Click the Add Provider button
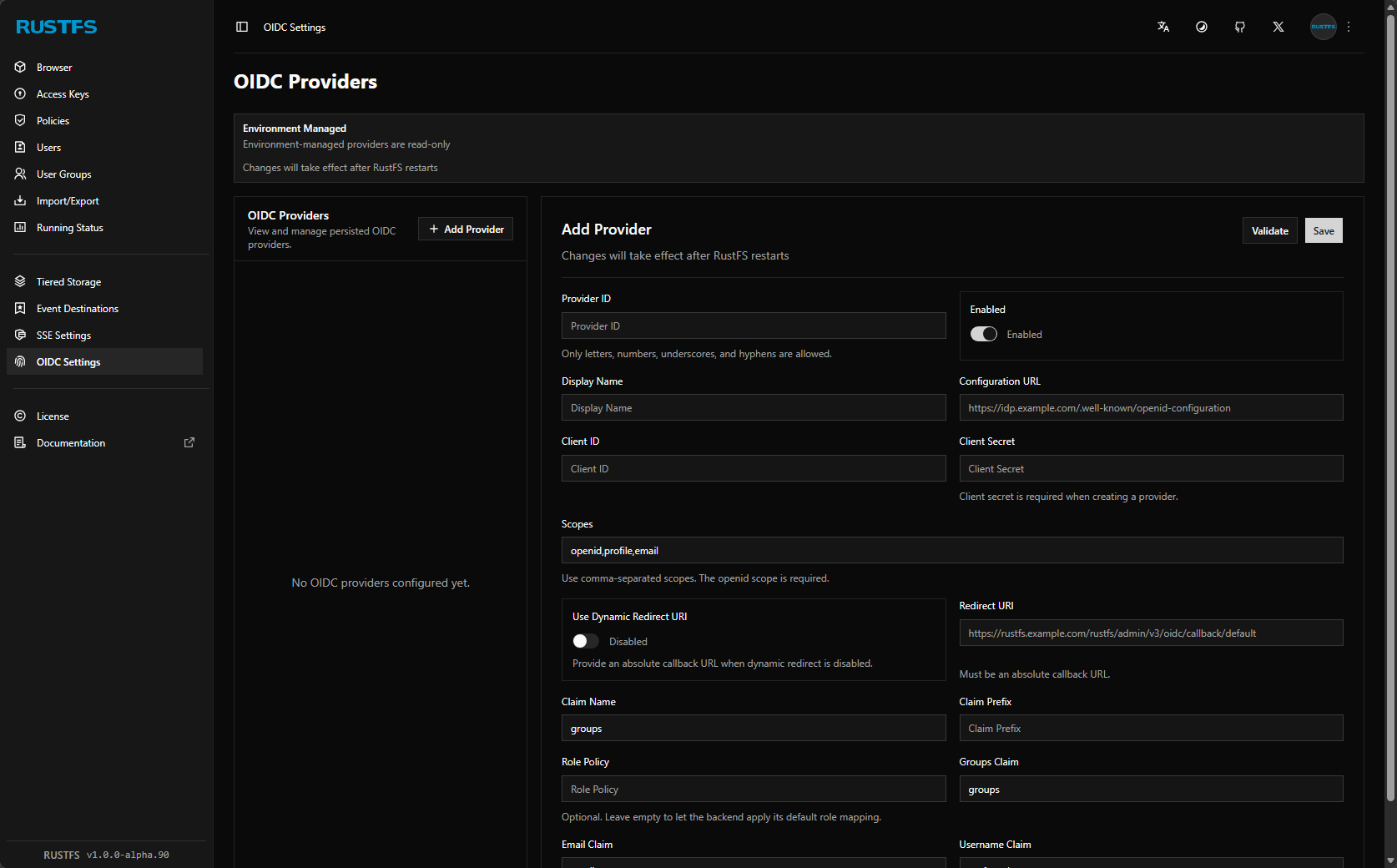The height and width of the screenshot is (868, 1397). tap(466, 230)
